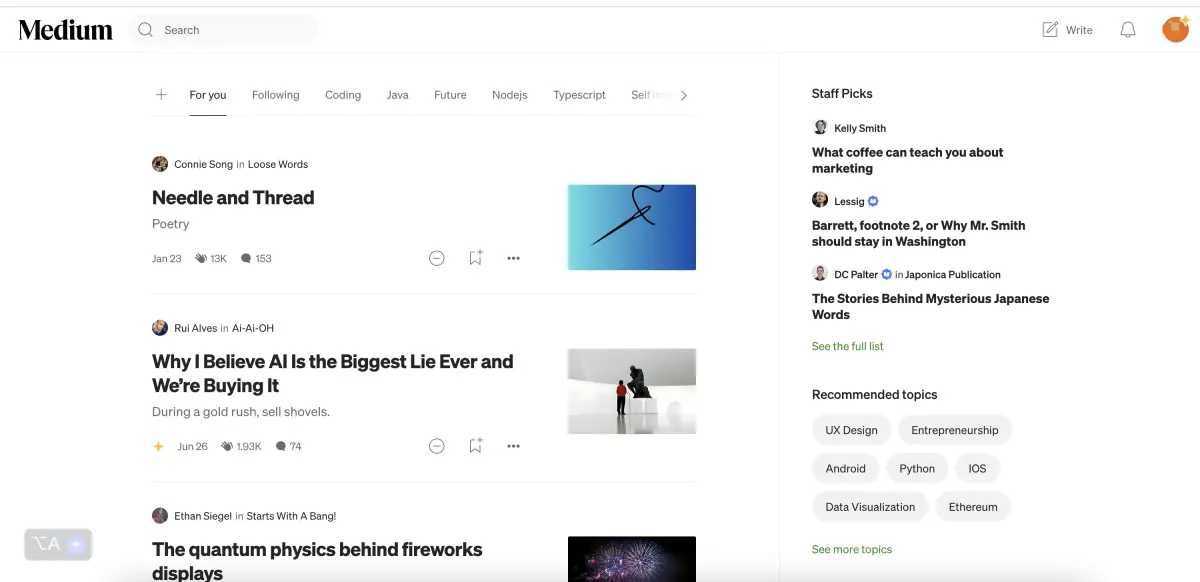
Task: Click DC Palter's avatar
Action: tap(820, 273)
